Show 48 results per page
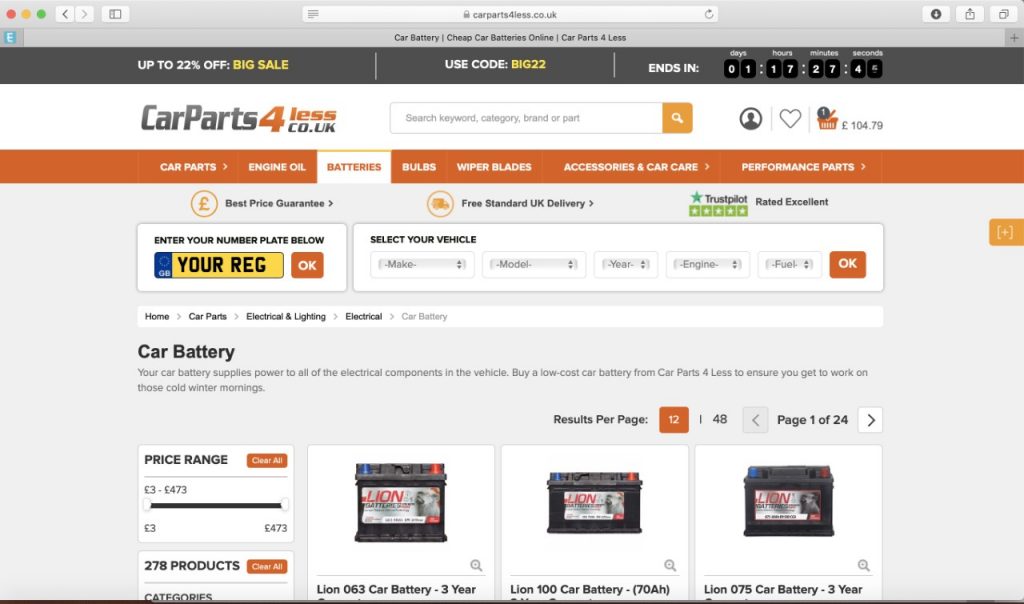1024x604 pixels. (720, 419)
